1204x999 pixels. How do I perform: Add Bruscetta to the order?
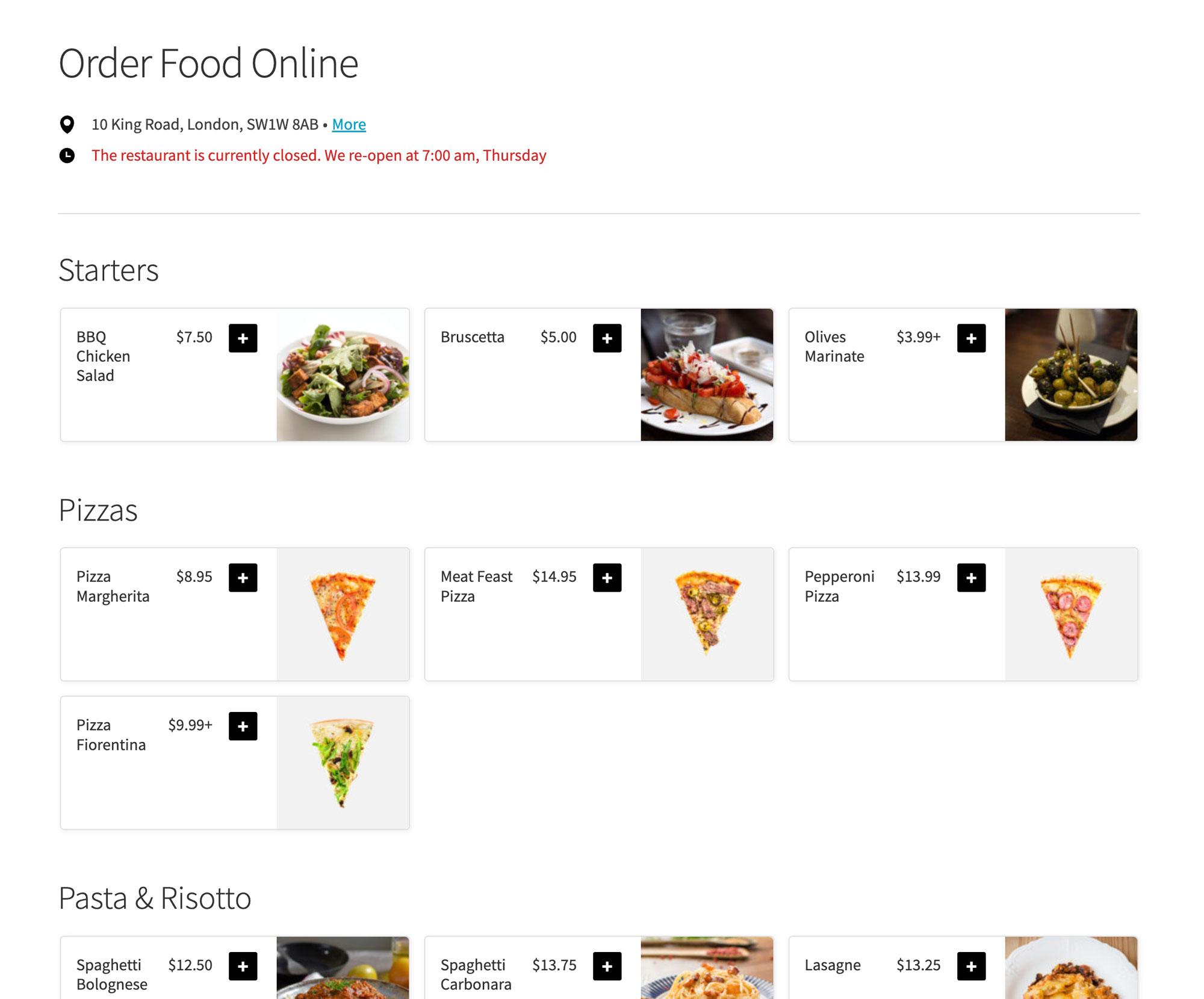coord(607,338)
